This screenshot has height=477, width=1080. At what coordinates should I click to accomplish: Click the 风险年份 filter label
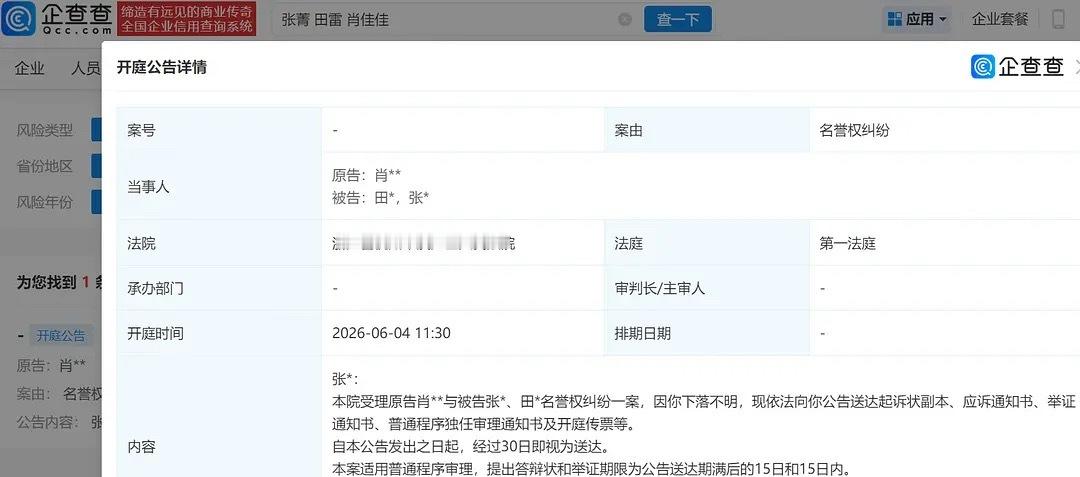coord(45,202)
